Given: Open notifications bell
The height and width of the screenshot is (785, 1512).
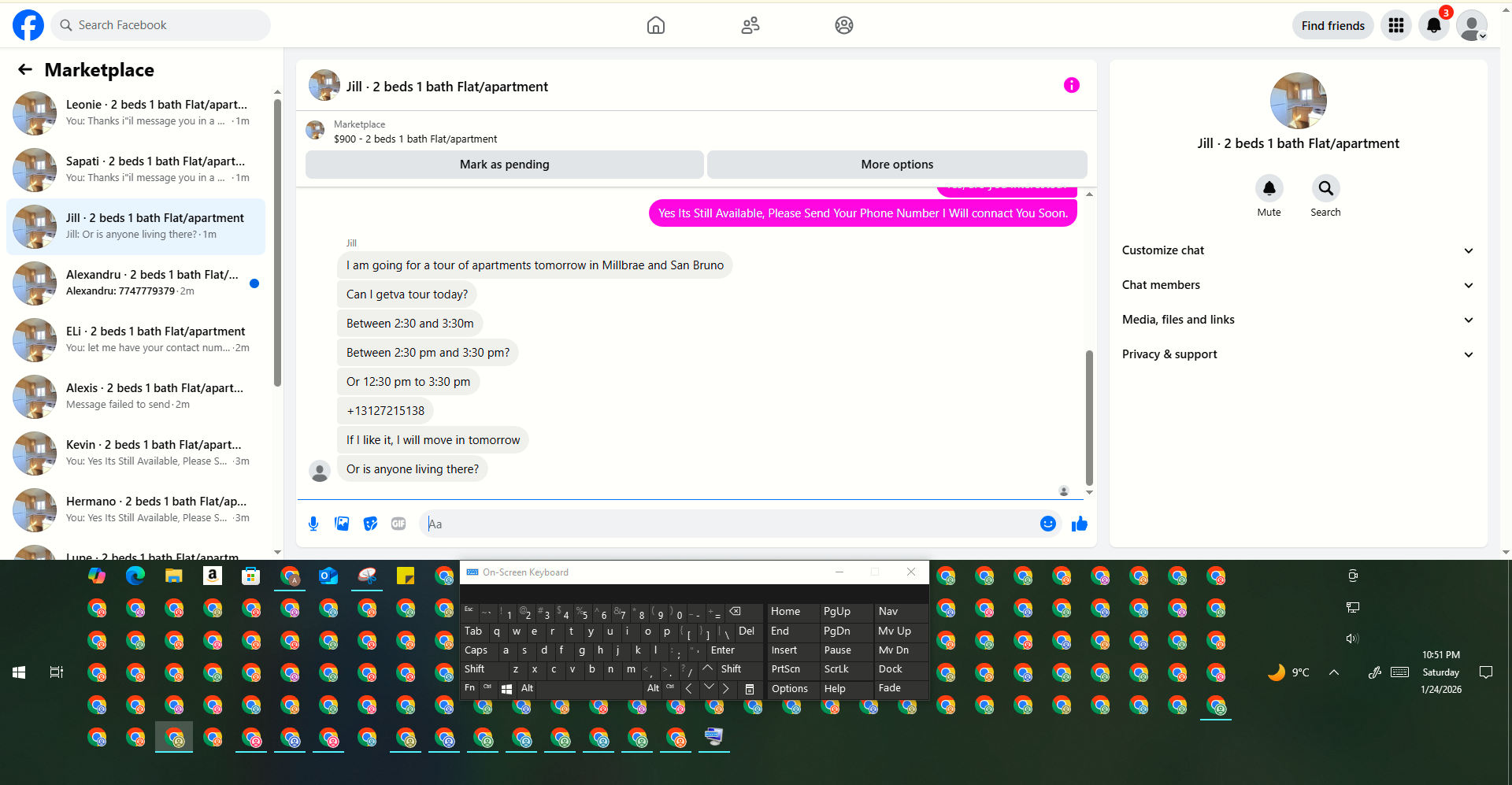Looking at the screenshot, I should pyautogui.click(x=1434, y=25).
